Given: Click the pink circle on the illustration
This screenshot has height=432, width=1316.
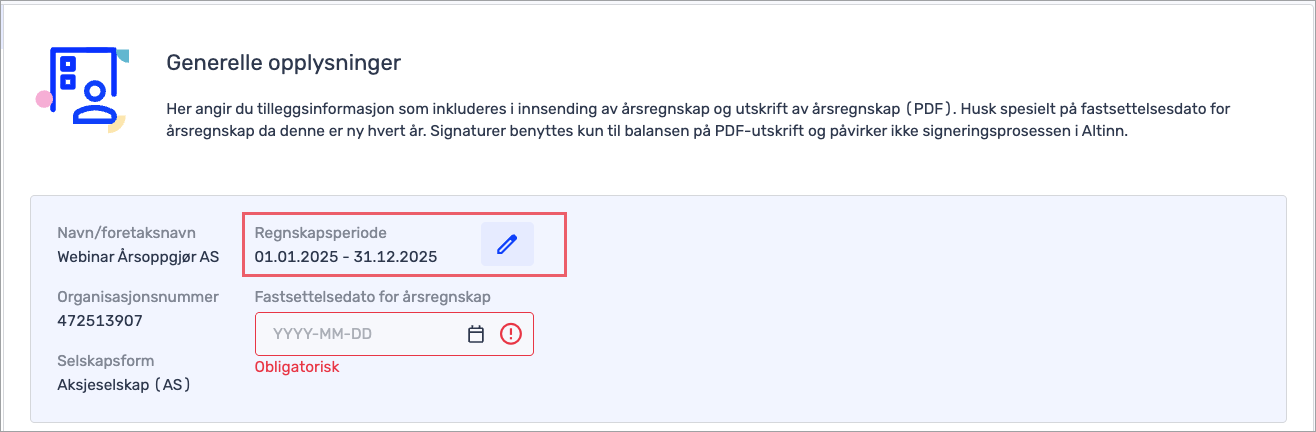Looking at the screenshot, I should pyautogui.click(x=44, y=99).
